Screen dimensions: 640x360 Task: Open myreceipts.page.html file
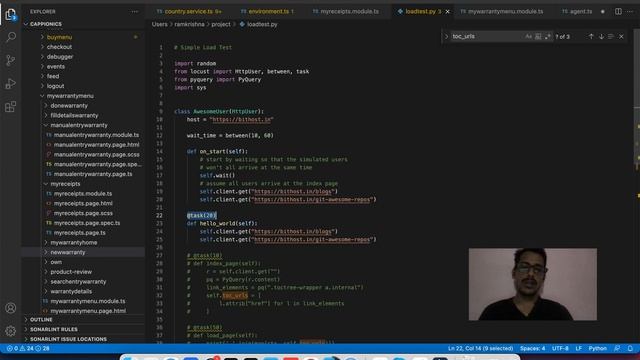pos(83,203)
